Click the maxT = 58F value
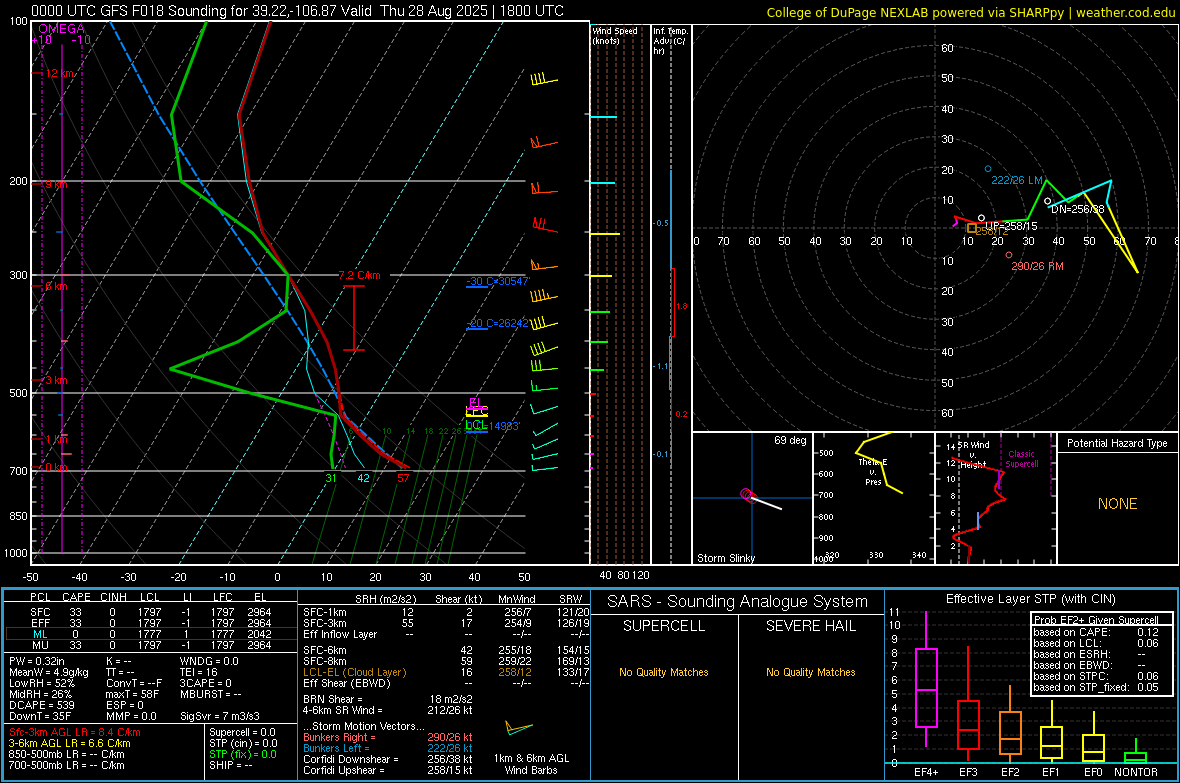Screen dimensions: 1180x783 click(132, 694)
